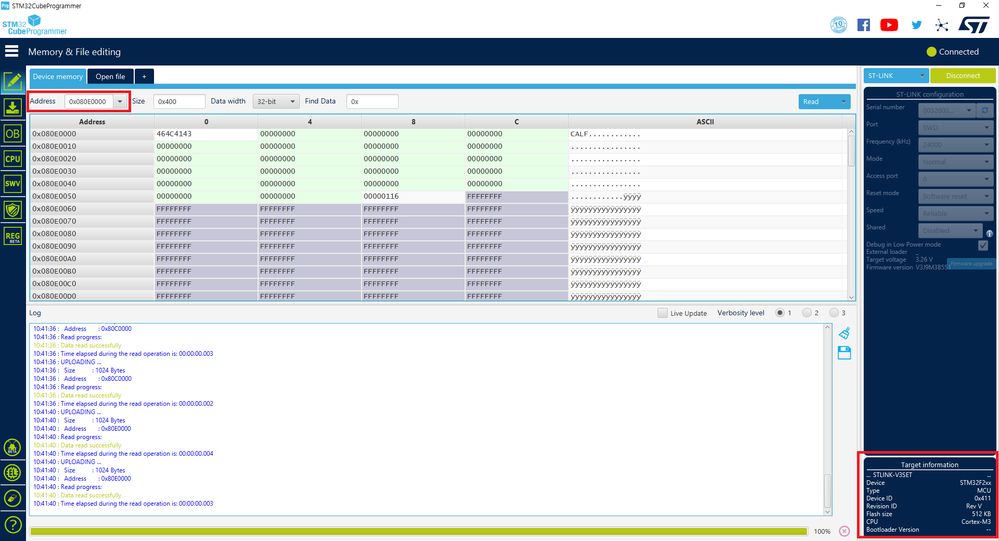Open CPU instructions panel
This screenshot has width=999, height=541.
[x=13, y=159]
